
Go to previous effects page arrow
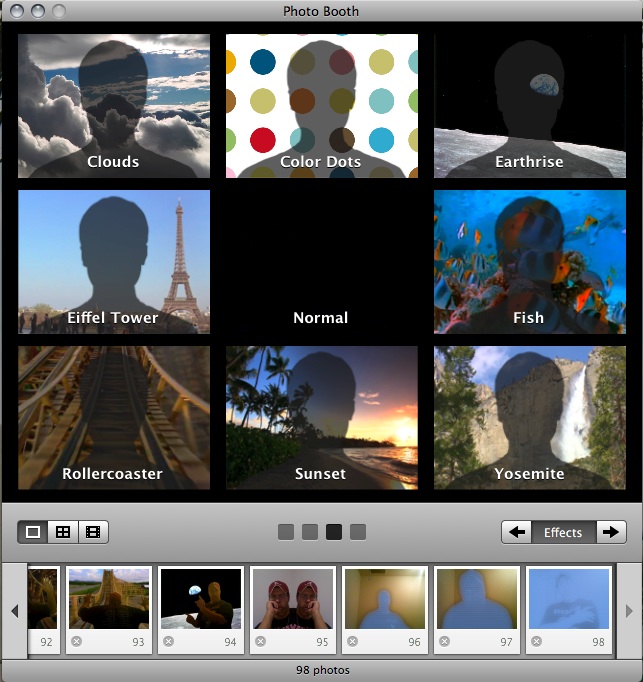(517, 532)
